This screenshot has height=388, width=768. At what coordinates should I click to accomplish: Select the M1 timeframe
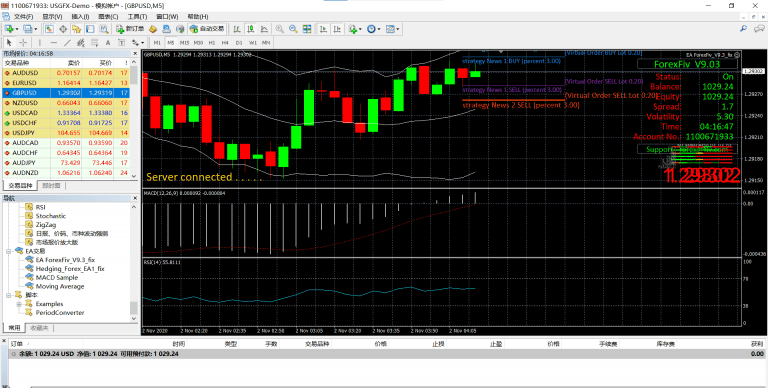click(x=157, y=43)
